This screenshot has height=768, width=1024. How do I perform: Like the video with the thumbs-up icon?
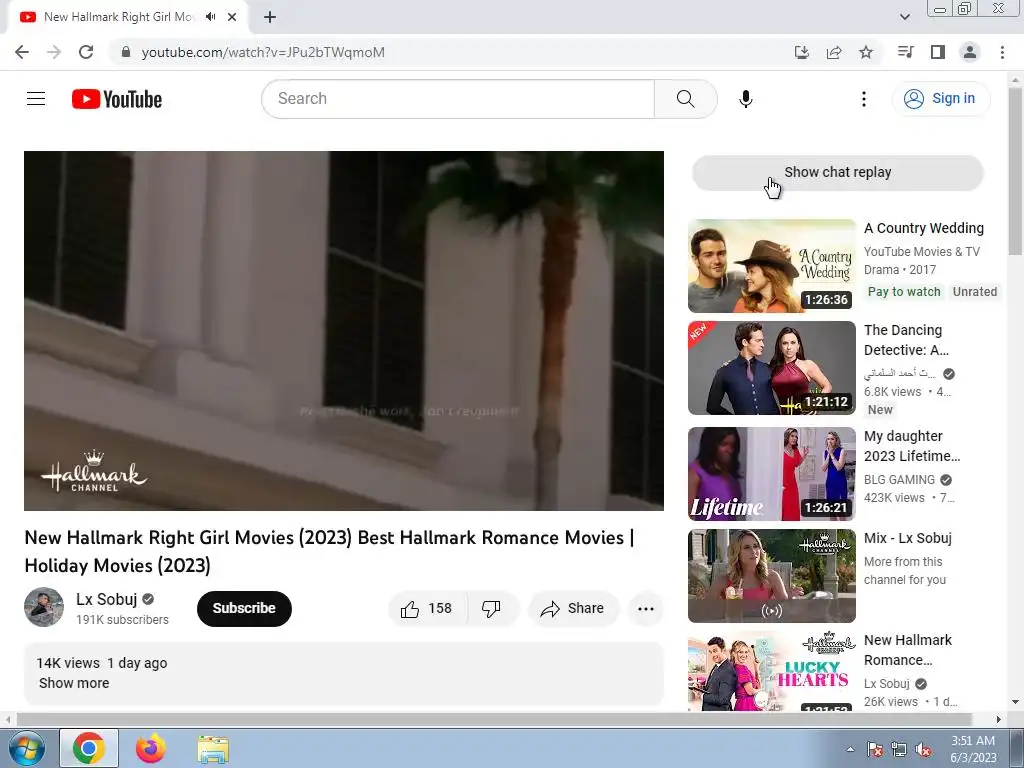click(x=427, y=609)
